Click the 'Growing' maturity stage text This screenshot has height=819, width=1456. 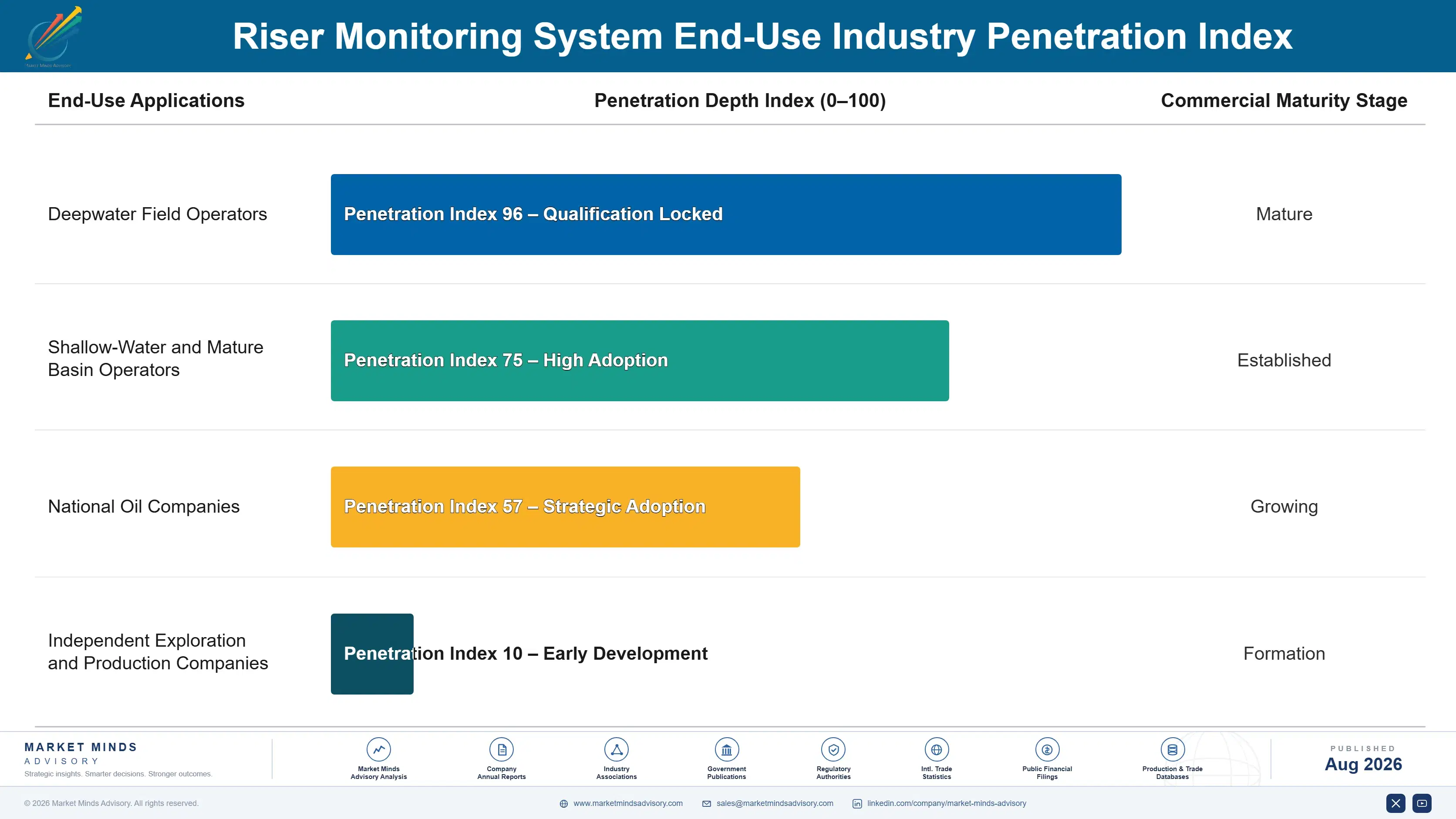point(1284,507)
